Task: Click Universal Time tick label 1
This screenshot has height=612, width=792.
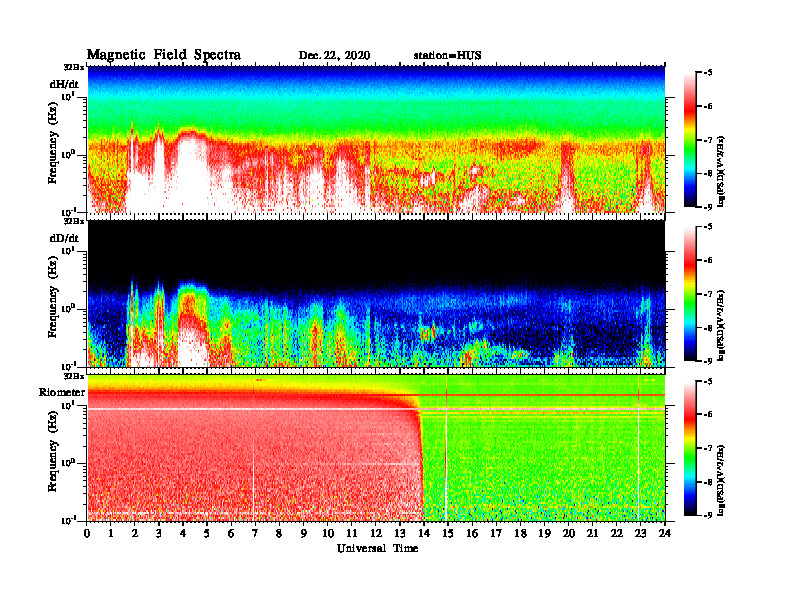Action: [111, 533]
